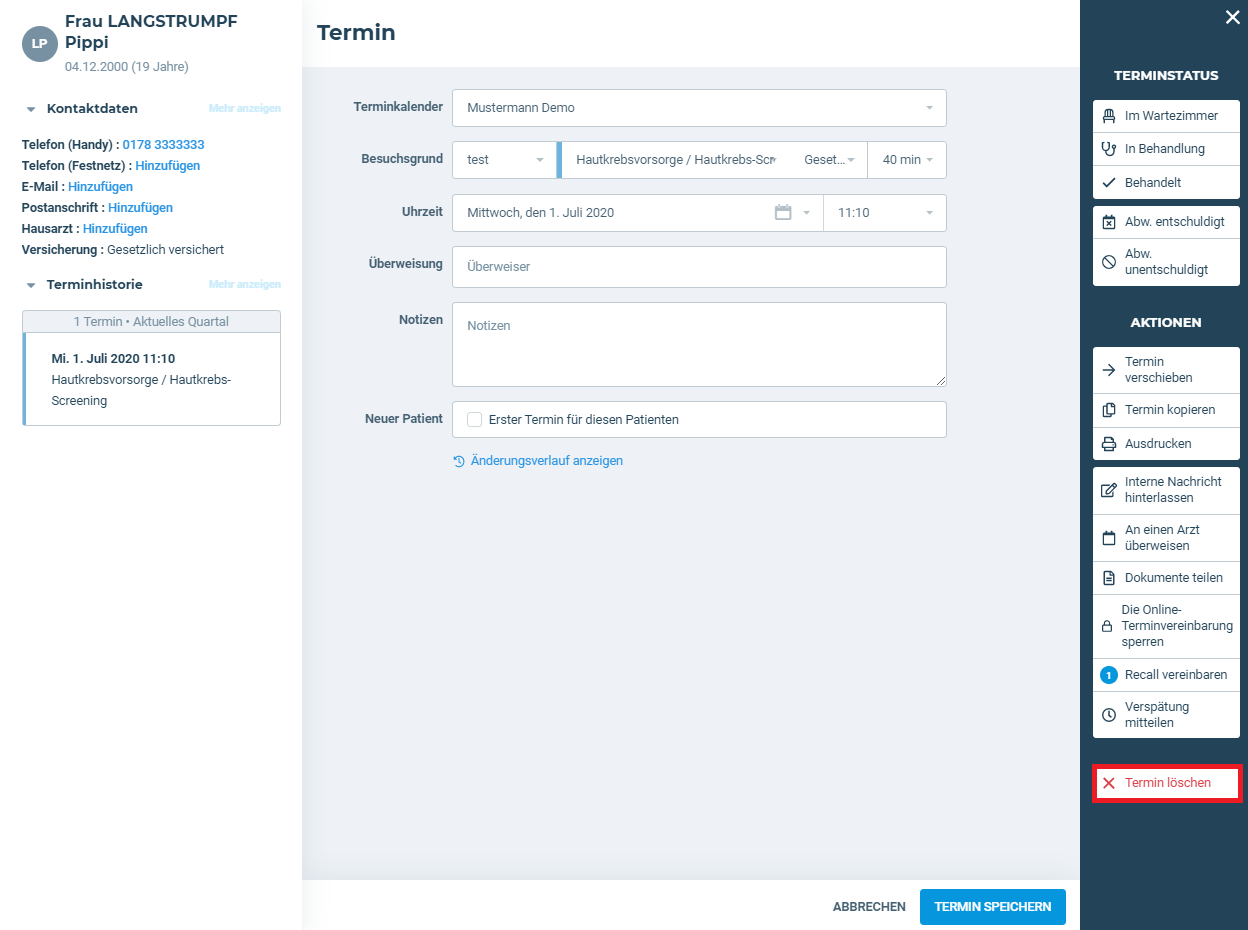Click the printer icon for Ausdrucken
This screenshot has height=930, width=1248.
point(1108,444)
